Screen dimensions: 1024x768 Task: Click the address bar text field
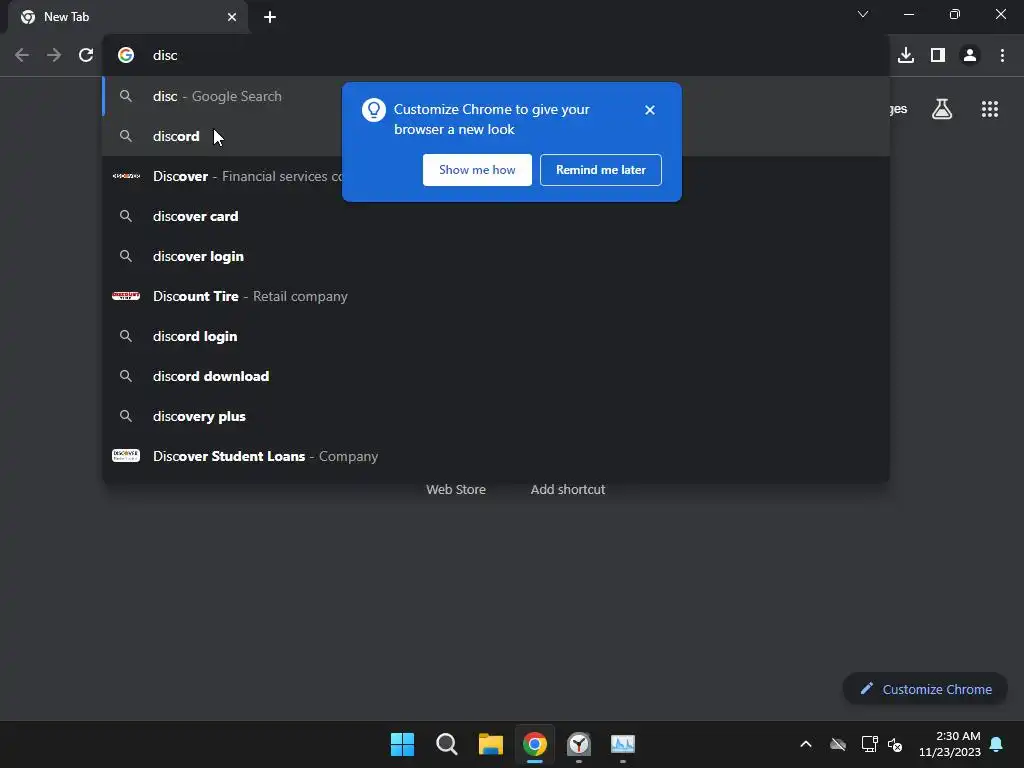click(496, 55)
